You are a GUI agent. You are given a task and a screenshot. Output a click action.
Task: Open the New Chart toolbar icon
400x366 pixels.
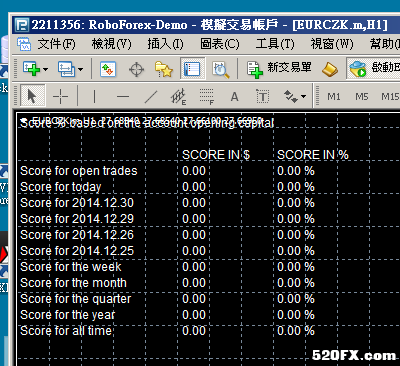coord(31,69)
